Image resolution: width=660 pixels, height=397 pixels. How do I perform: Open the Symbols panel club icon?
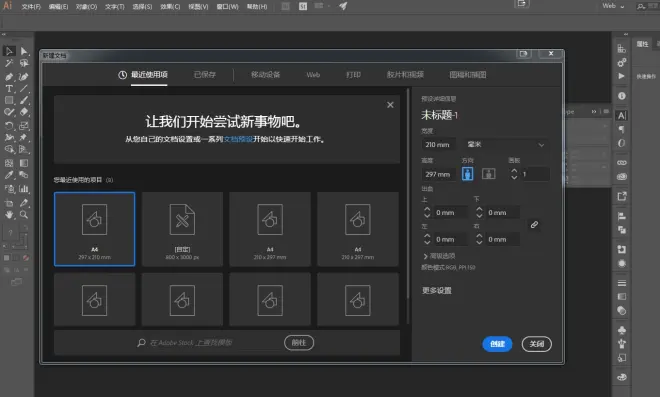622,330
